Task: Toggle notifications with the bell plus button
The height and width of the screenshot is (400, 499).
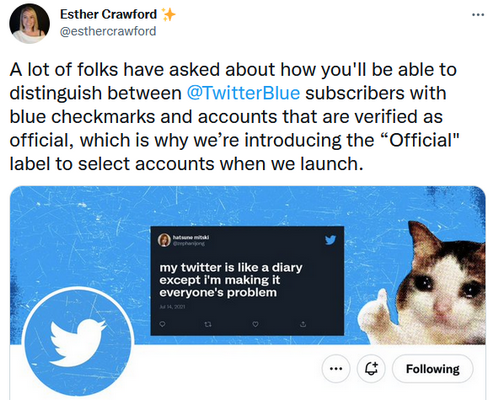Action: pos(371,369)
